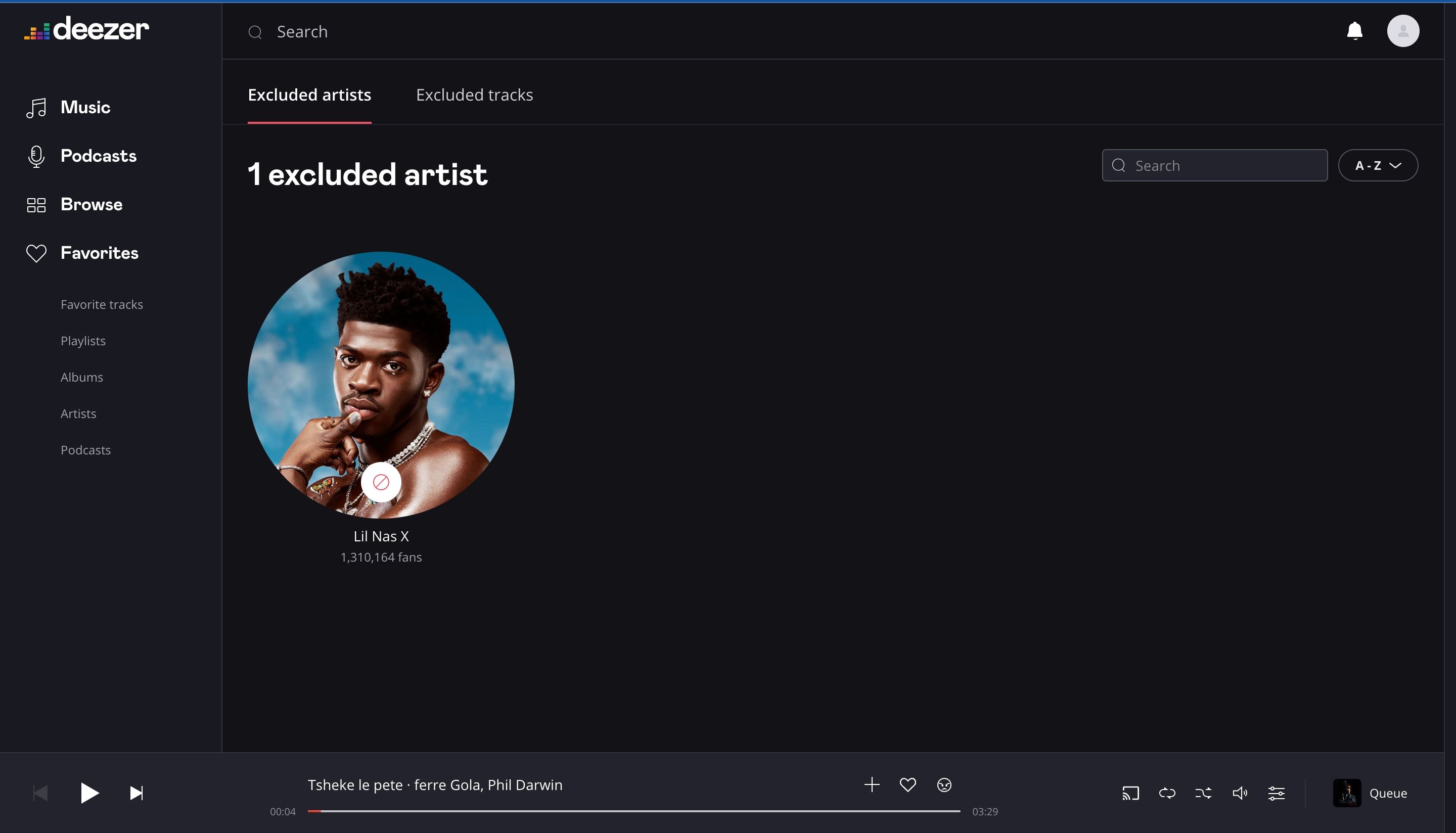This screenshot has height=833, width=1456.
Task: Select the Podcasts section in the sidebar
Action: [x=99, y=156]
